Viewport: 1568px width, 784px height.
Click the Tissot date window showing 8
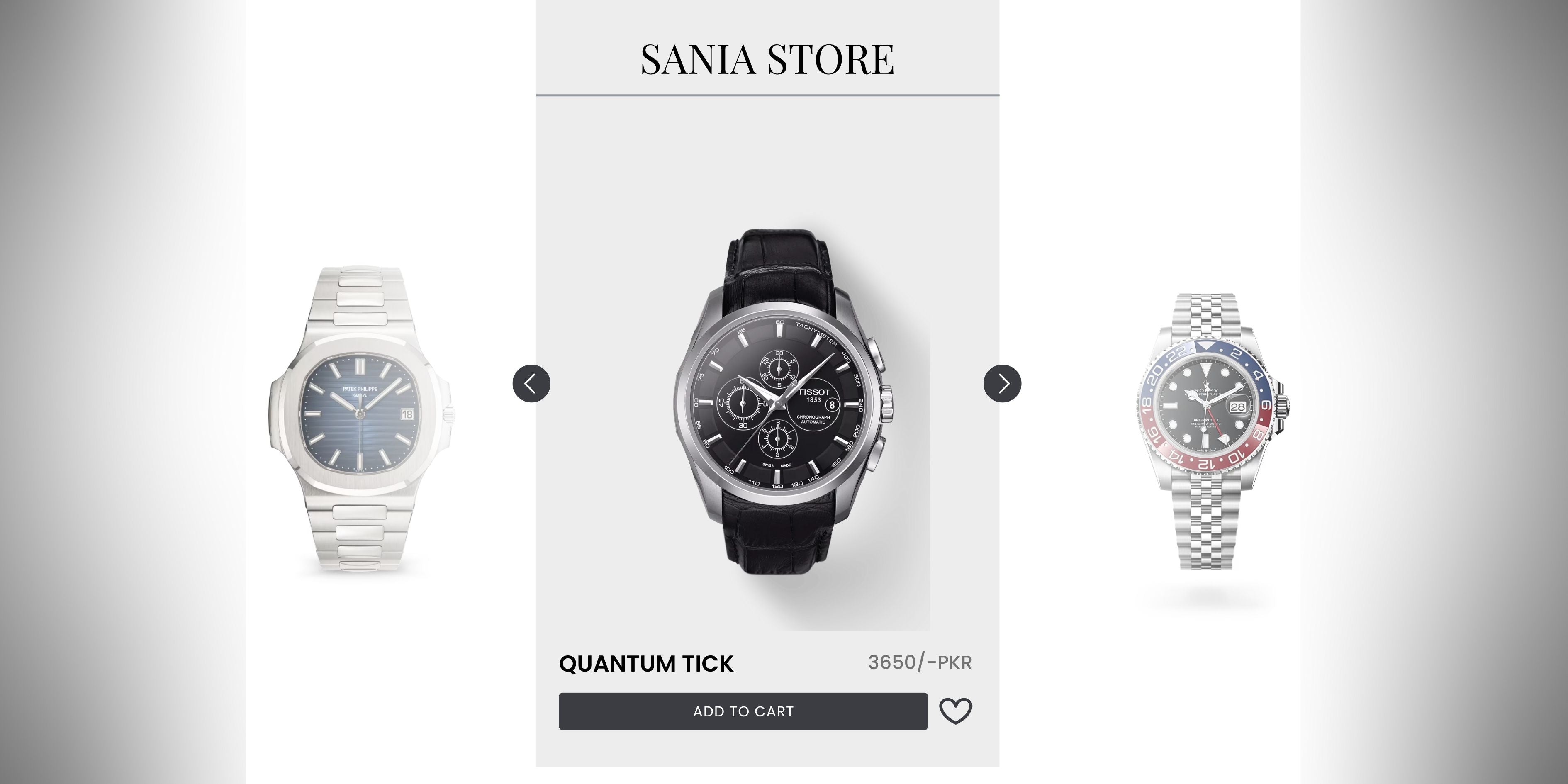coord(831,404)
